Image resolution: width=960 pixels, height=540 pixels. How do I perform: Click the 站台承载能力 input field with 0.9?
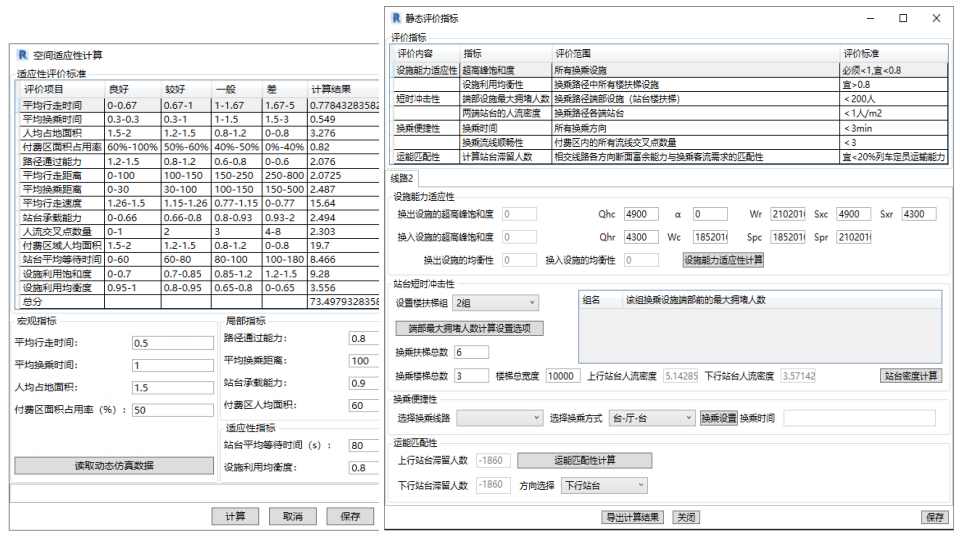pos(364,383)
